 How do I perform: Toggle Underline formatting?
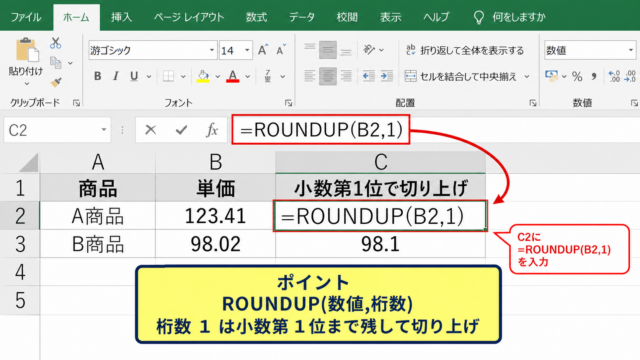point(134,76)
